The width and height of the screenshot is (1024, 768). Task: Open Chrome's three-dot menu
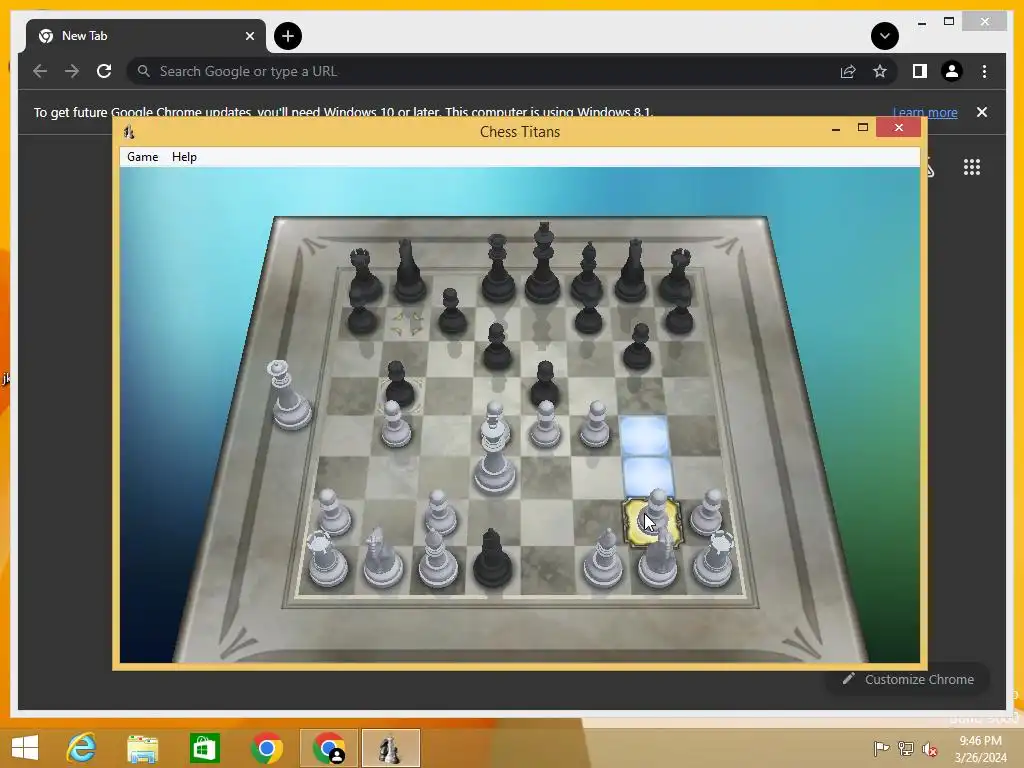(x=984, y=71)
